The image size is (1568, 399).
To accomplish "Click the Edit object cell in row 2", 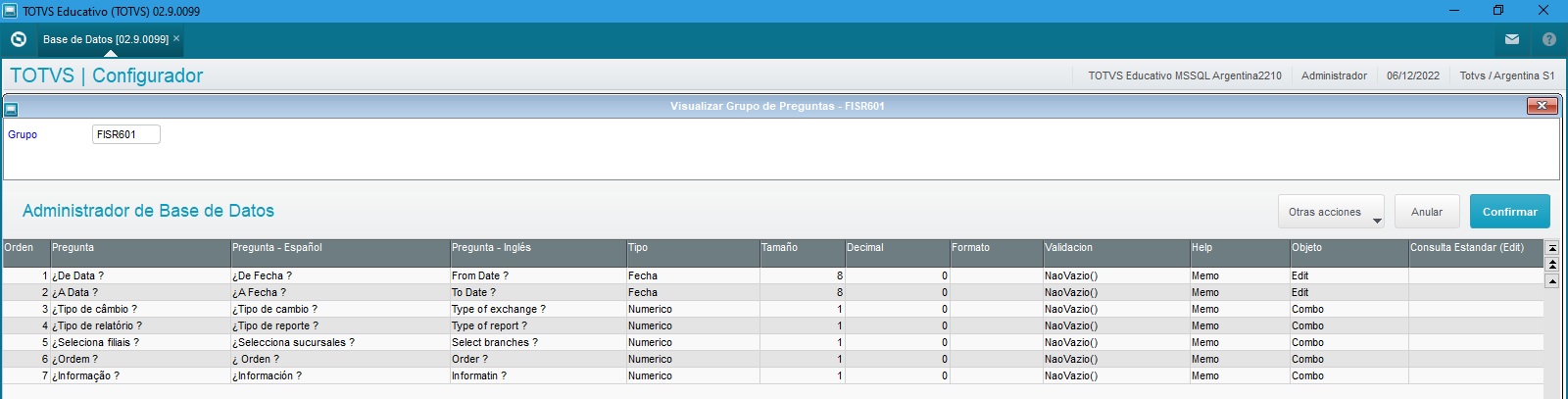I will point(1349,292).
